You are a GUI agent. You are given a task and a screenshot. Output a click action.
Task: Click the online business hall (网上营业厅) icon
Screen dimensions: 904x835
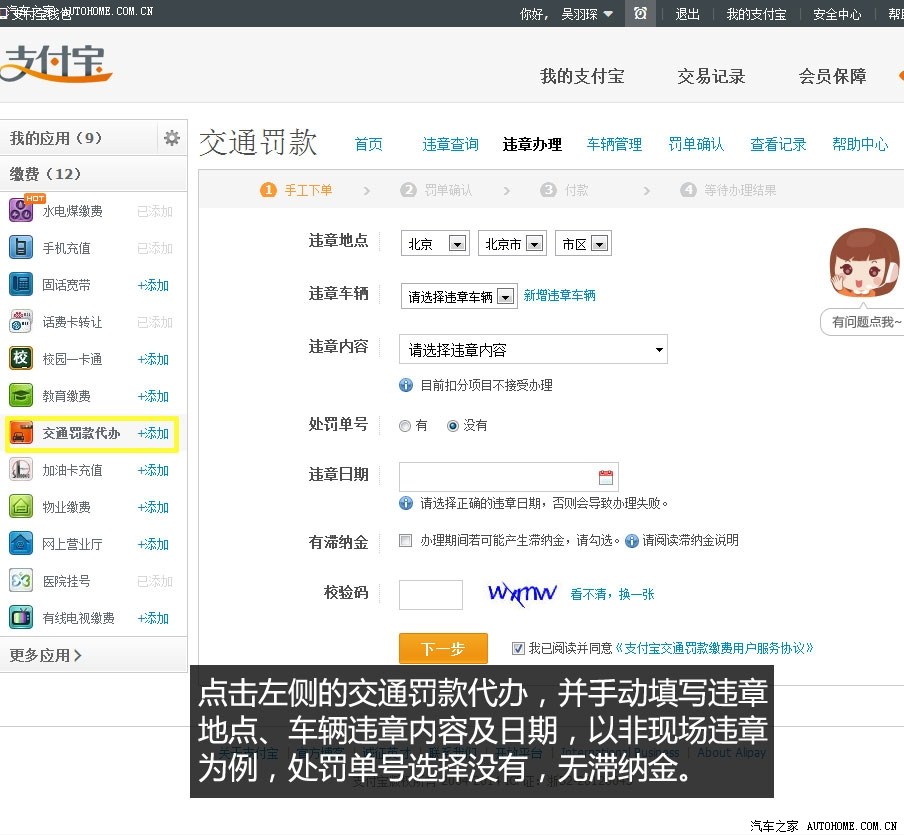[21, 543]
